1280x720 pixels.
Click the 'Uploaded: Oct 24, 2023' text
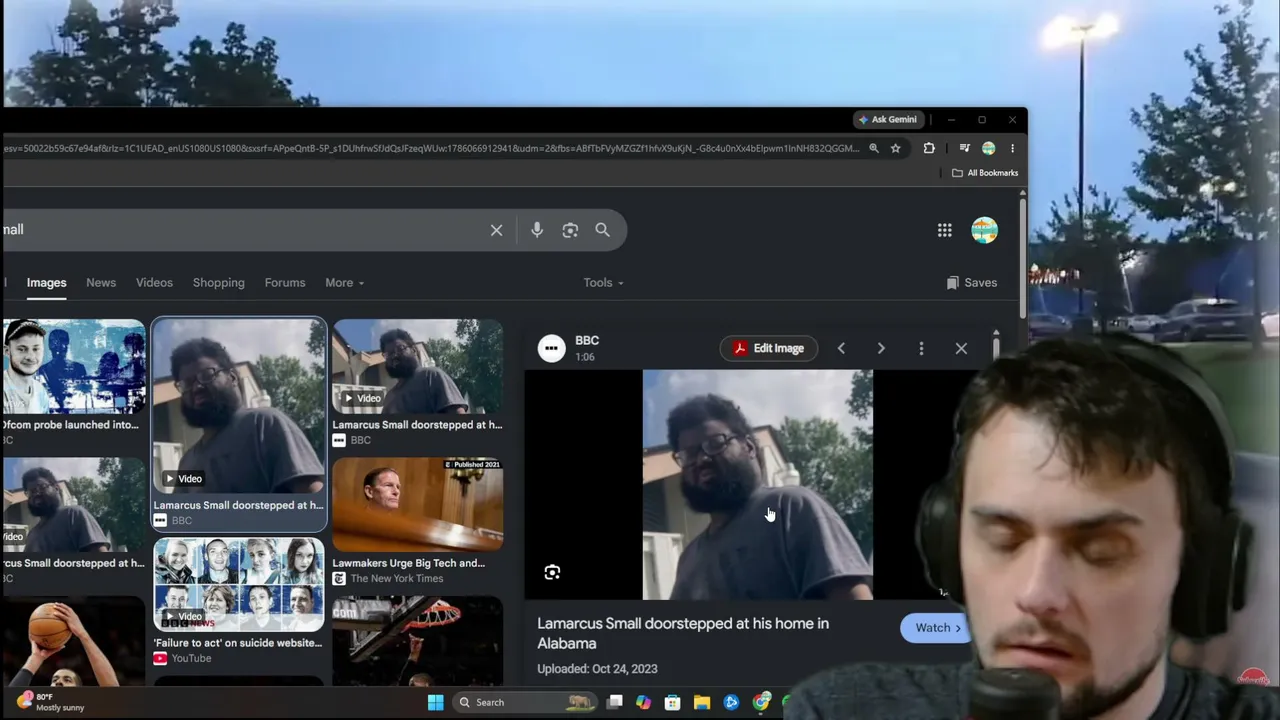tap(597, 669)
